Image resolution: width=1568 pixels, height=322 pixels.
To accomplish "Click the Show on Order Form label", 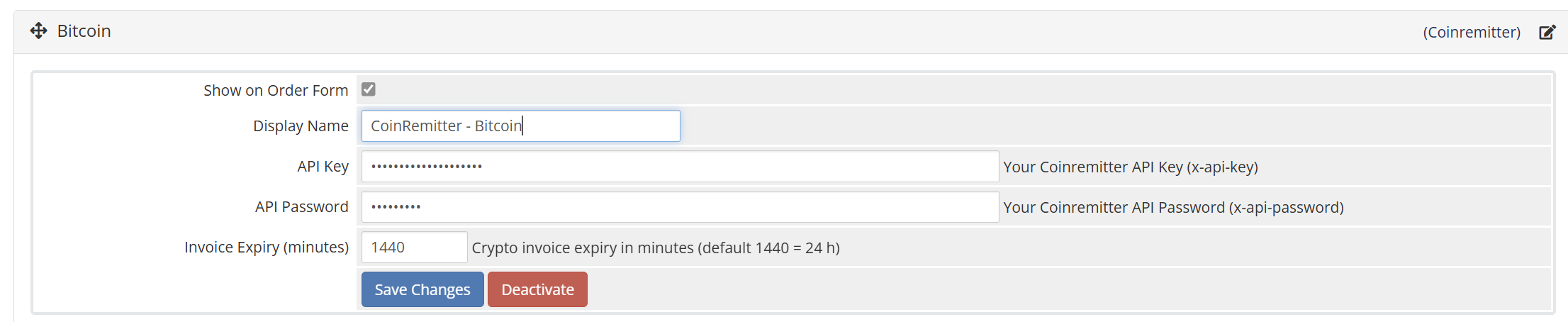I will [x=276, y=91].
